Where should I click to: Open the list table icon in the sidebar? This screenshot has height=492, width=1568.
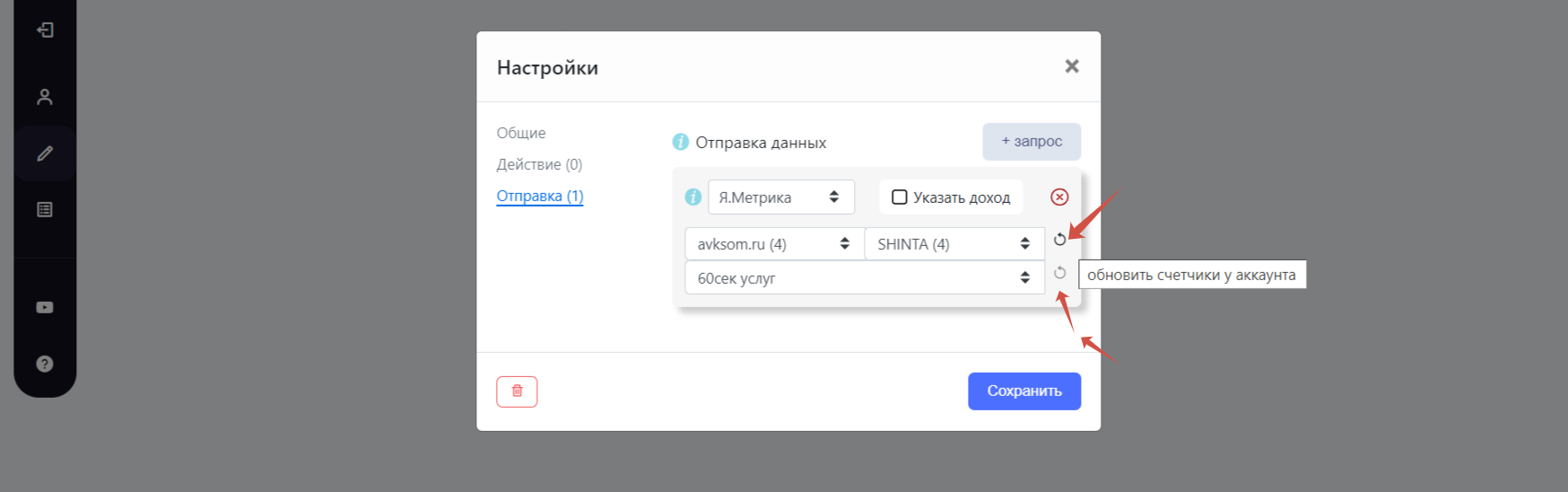[x=45, y=209]
